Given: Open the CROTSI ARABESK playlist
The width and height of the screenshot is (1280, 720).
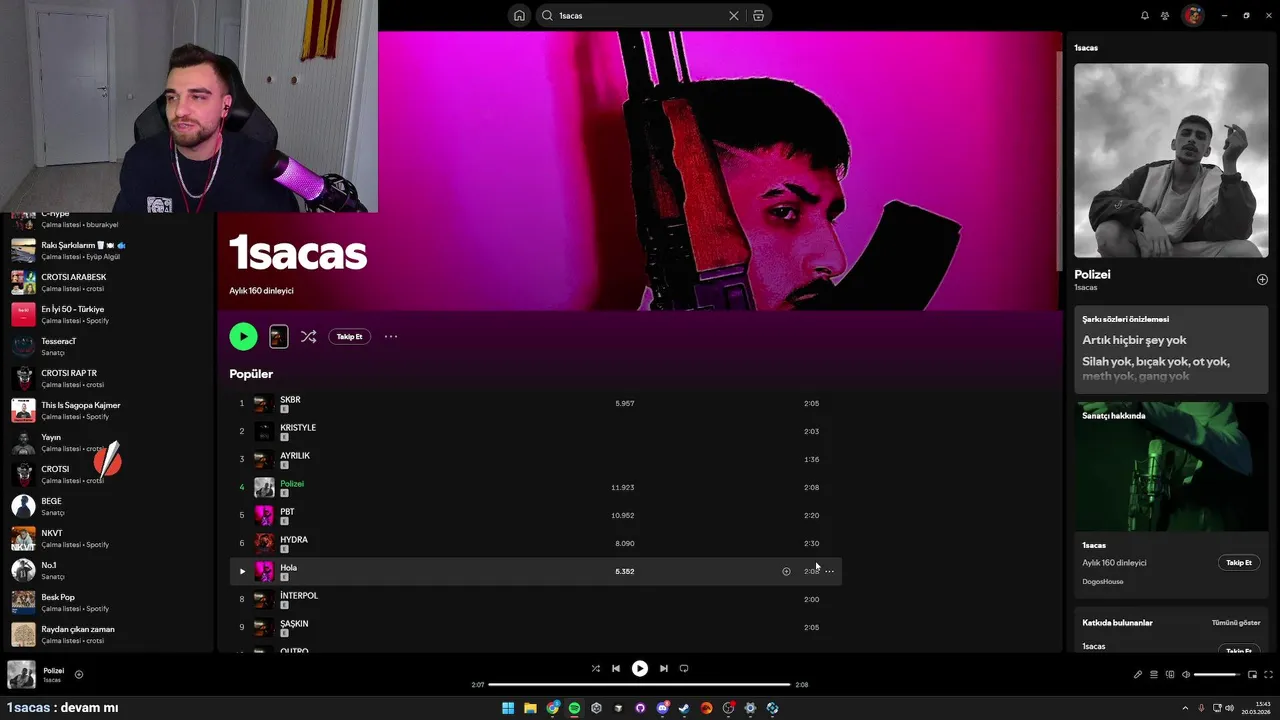Looking at the screenshot, I should (110, 282).
